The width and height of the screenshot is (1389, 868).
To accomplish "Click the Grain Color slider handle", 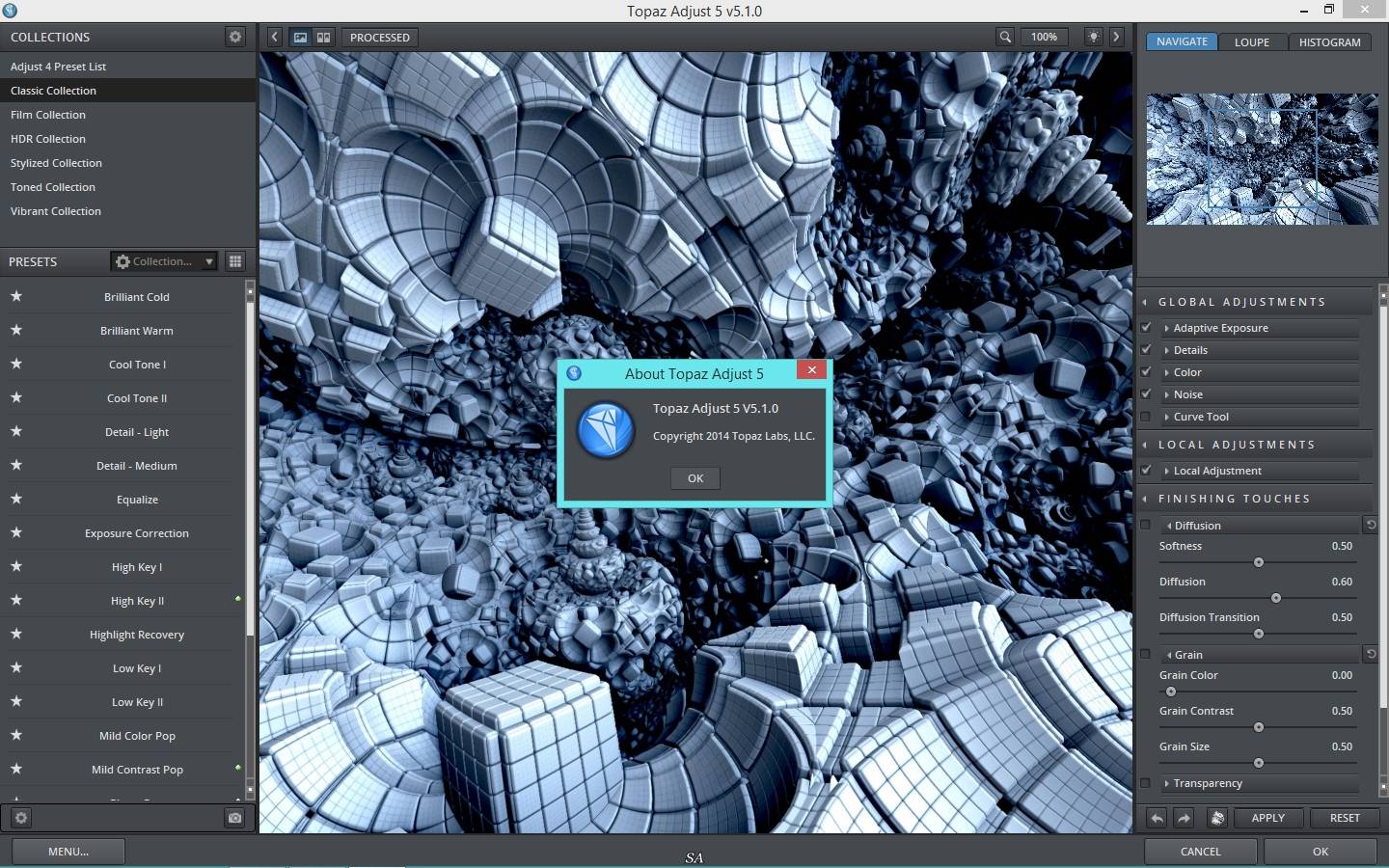I will pos(1171,692).
